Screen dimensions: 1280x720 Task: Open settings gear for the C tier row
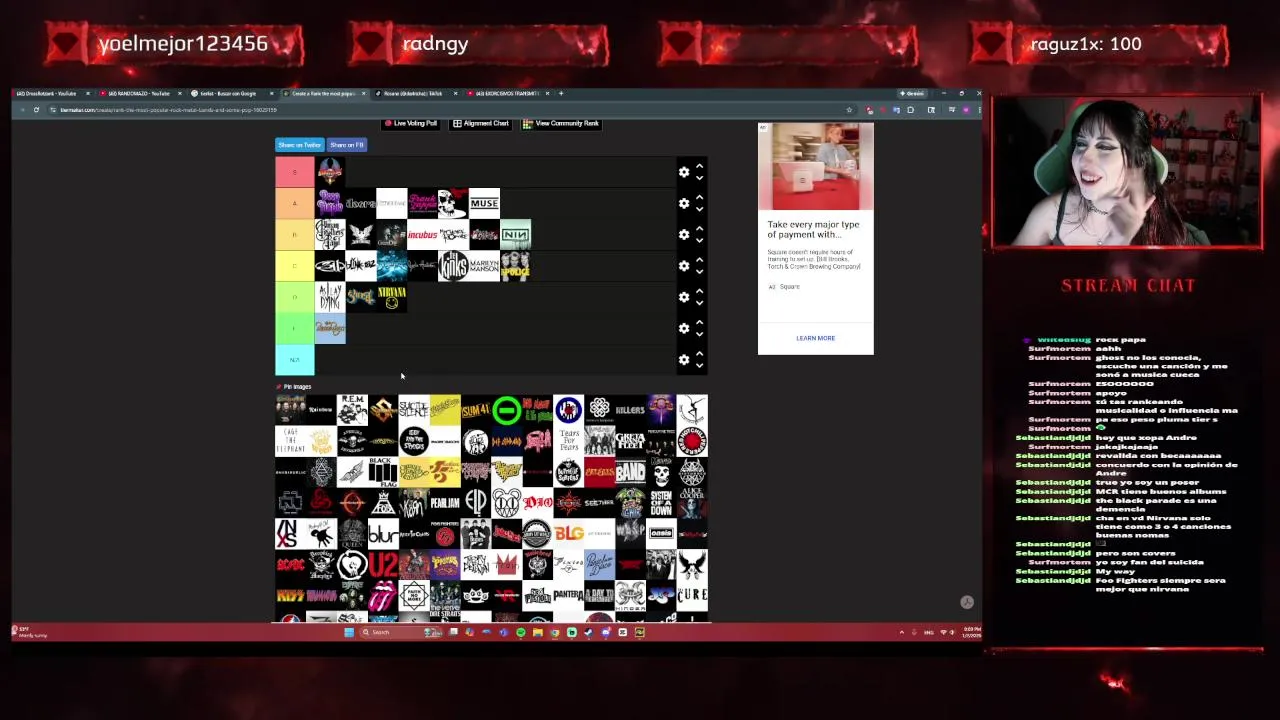[684, 265]
